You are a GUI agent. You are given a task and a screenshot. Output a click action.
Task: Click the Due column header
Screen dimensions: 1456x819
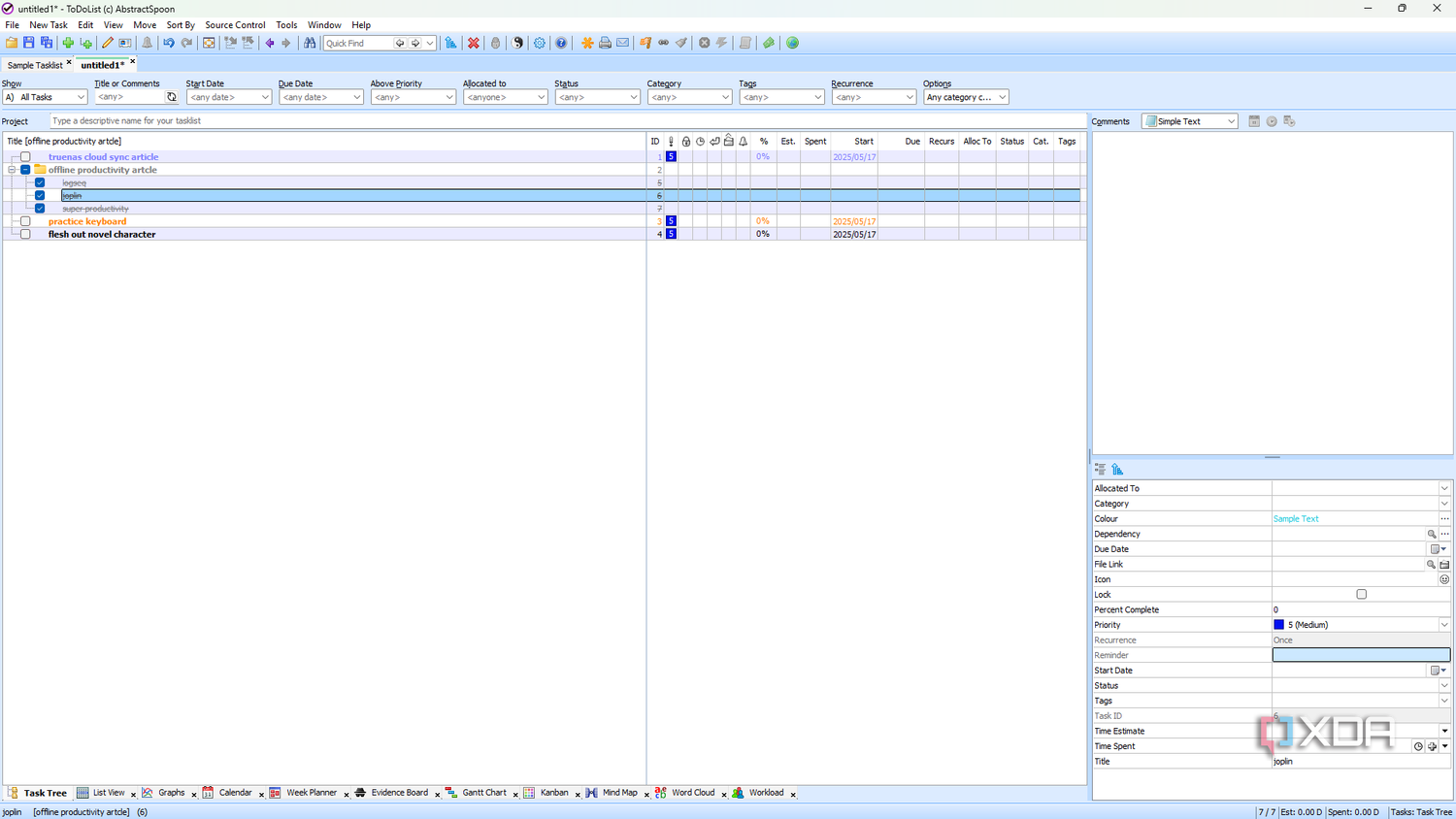tap(902, 142)
